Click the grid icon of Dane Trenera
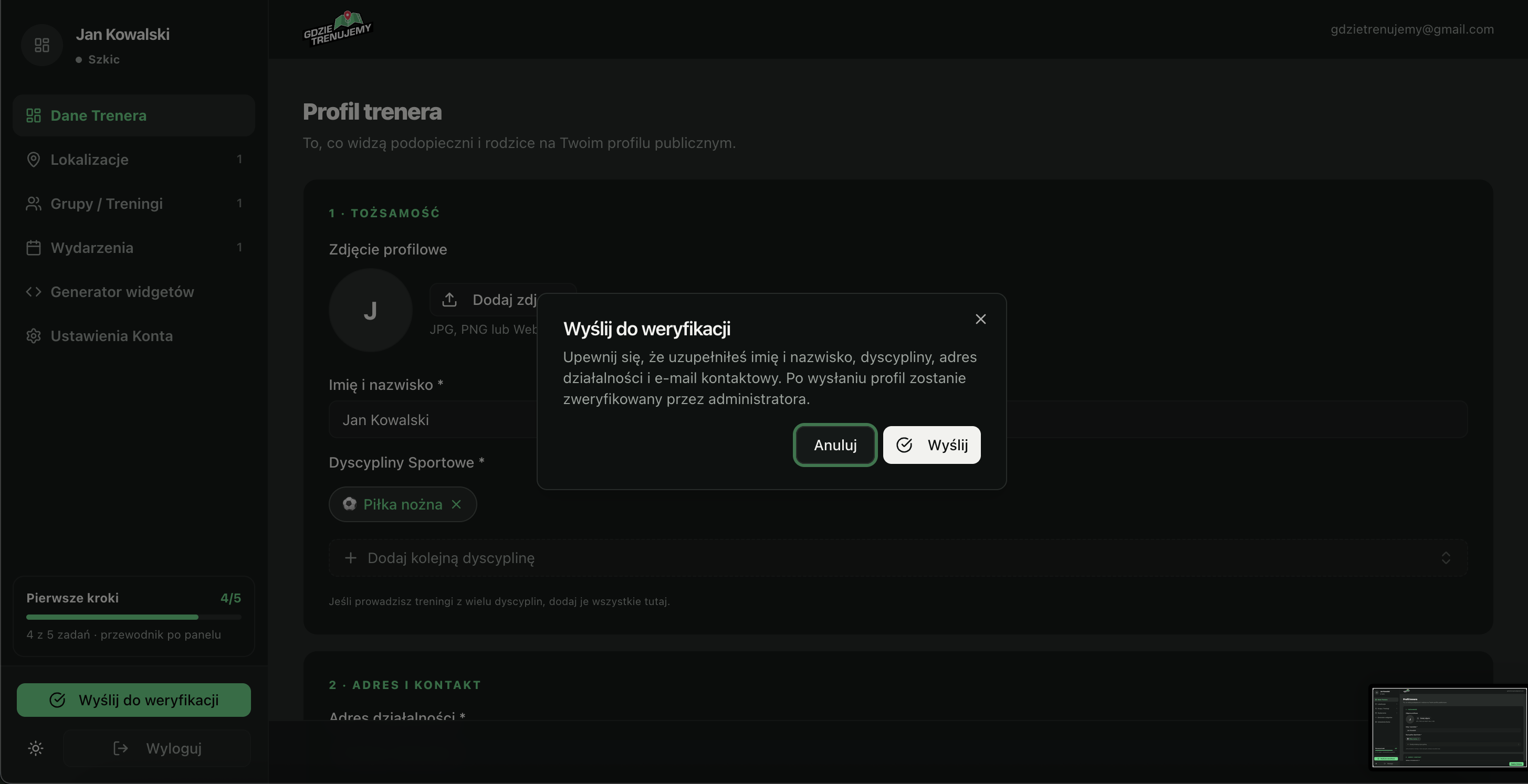The width and height of the screenshot is (1528, 784). (x=33, y=115)
